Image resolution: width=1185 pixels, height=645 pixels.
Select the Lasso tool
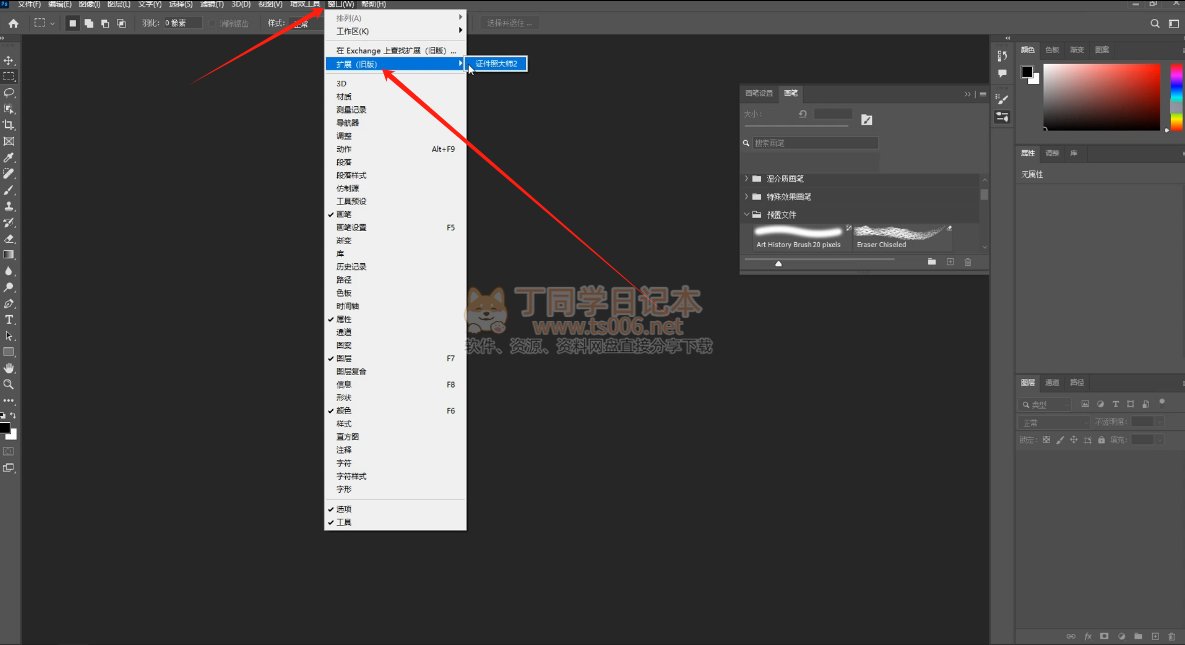click(x=9, y=93)
